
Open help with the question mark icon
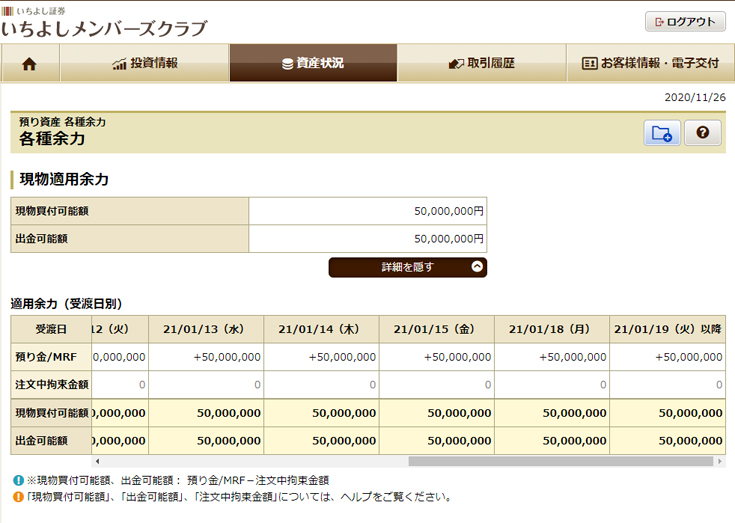[702, 133]
